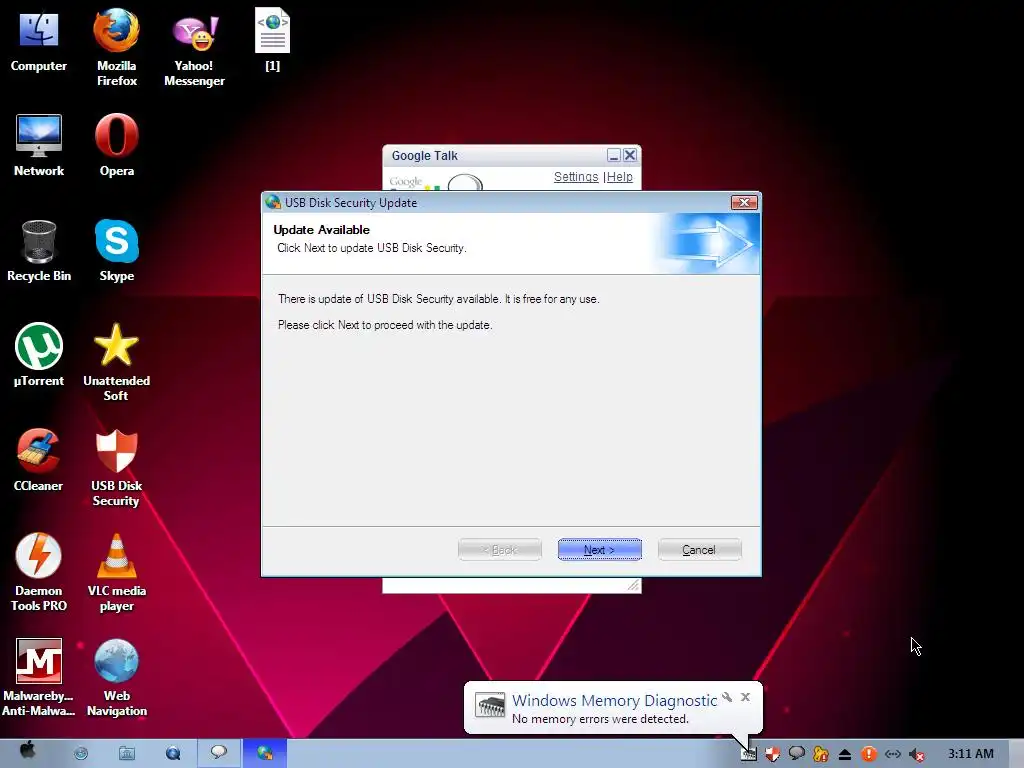Open the Google Talk taskbar button

point(219,753)
